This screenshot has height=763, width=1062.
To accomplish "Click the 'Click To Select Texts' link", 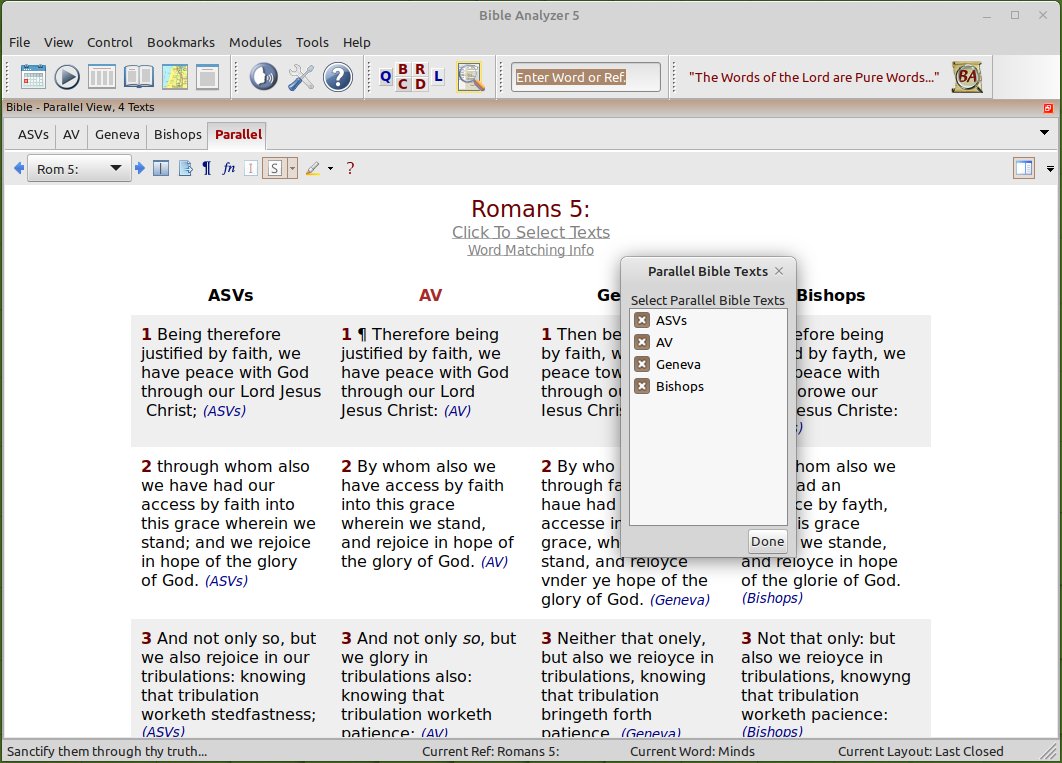I will 531,232.
